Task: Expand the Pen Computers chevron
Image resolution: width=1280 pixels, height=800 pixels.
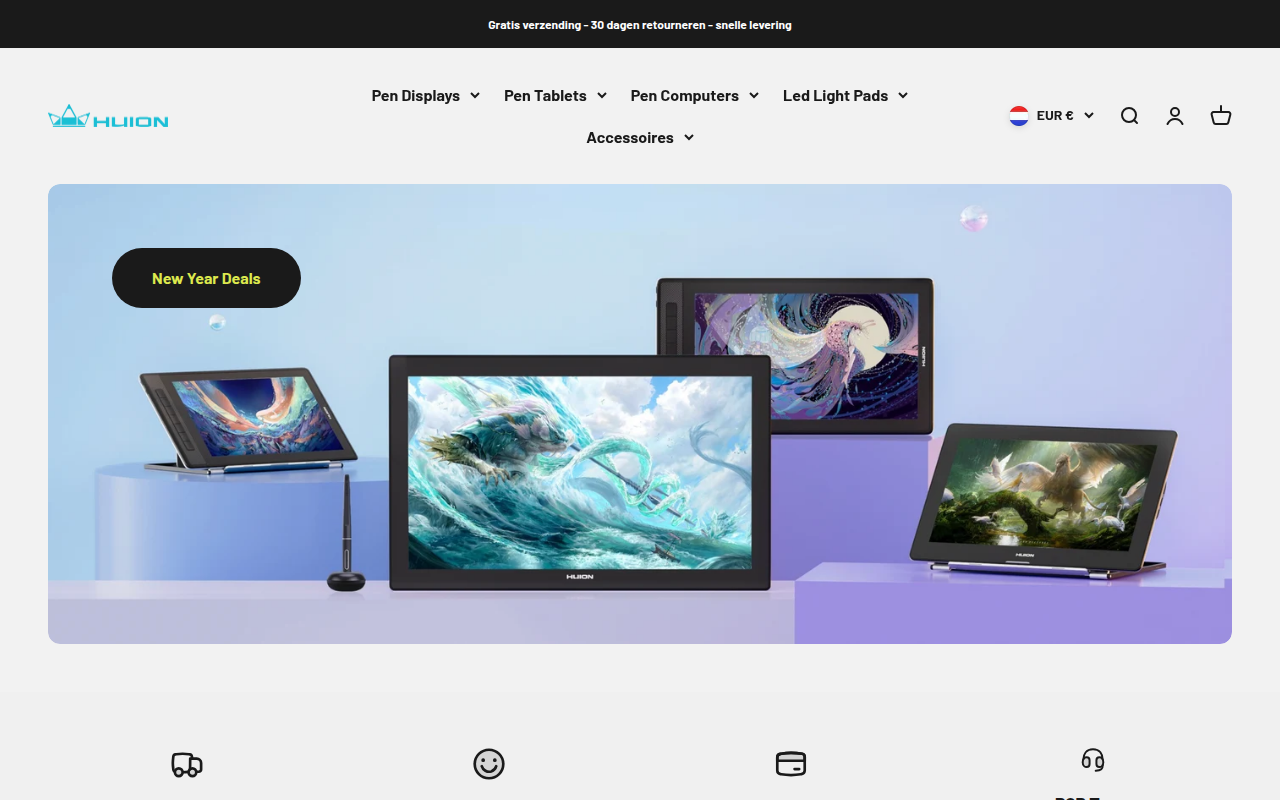Action: click(x=754, y=95)
